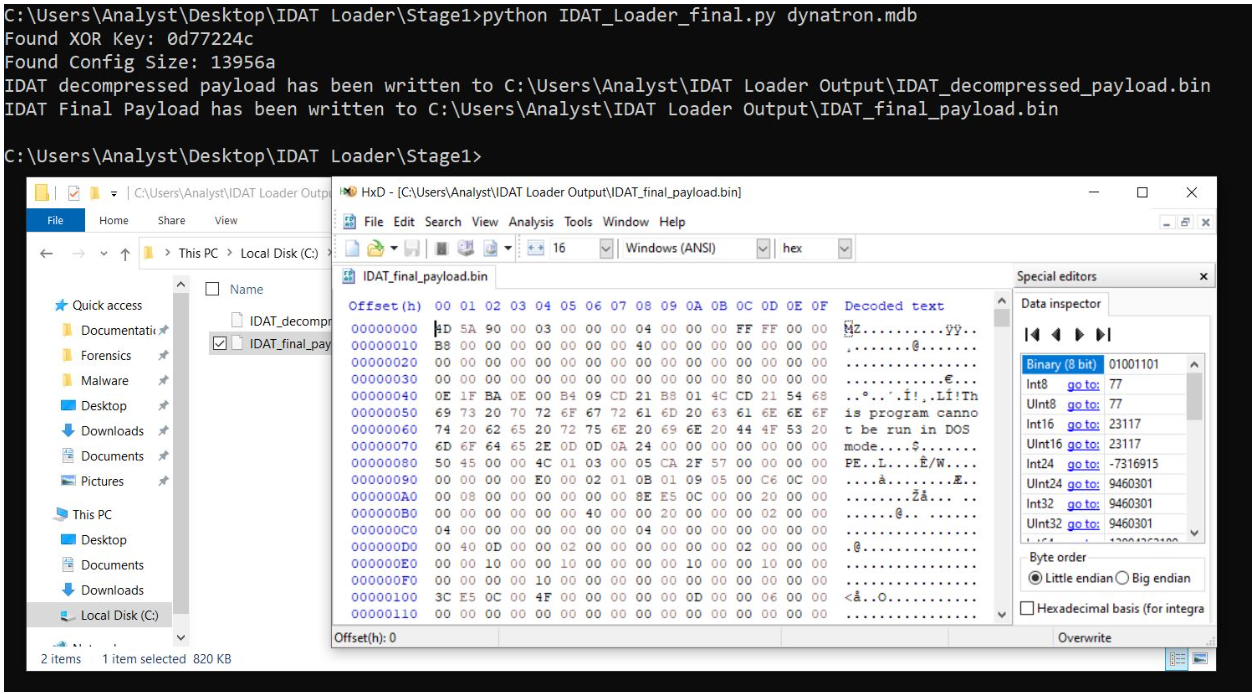Uncheck the IDAT_final_payload file checkbox
The width and height of the screenshot is (1252, 694).
pyautogui.click(x=221, y=344)
